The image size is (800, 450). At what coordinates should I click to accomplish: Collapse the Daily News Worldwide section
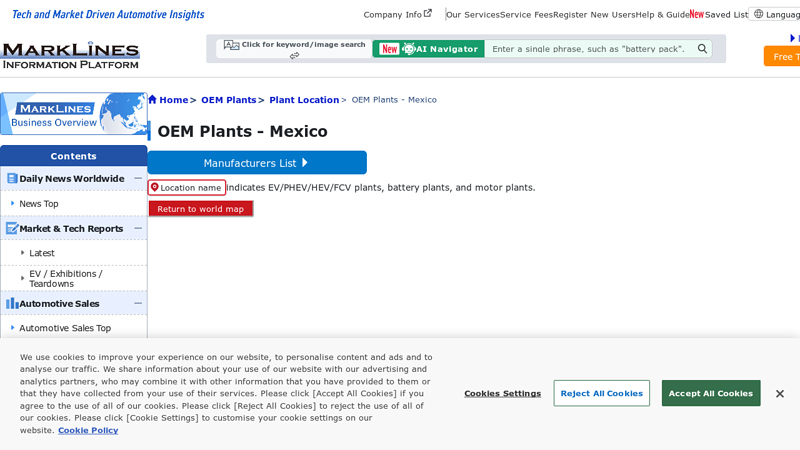138,178
